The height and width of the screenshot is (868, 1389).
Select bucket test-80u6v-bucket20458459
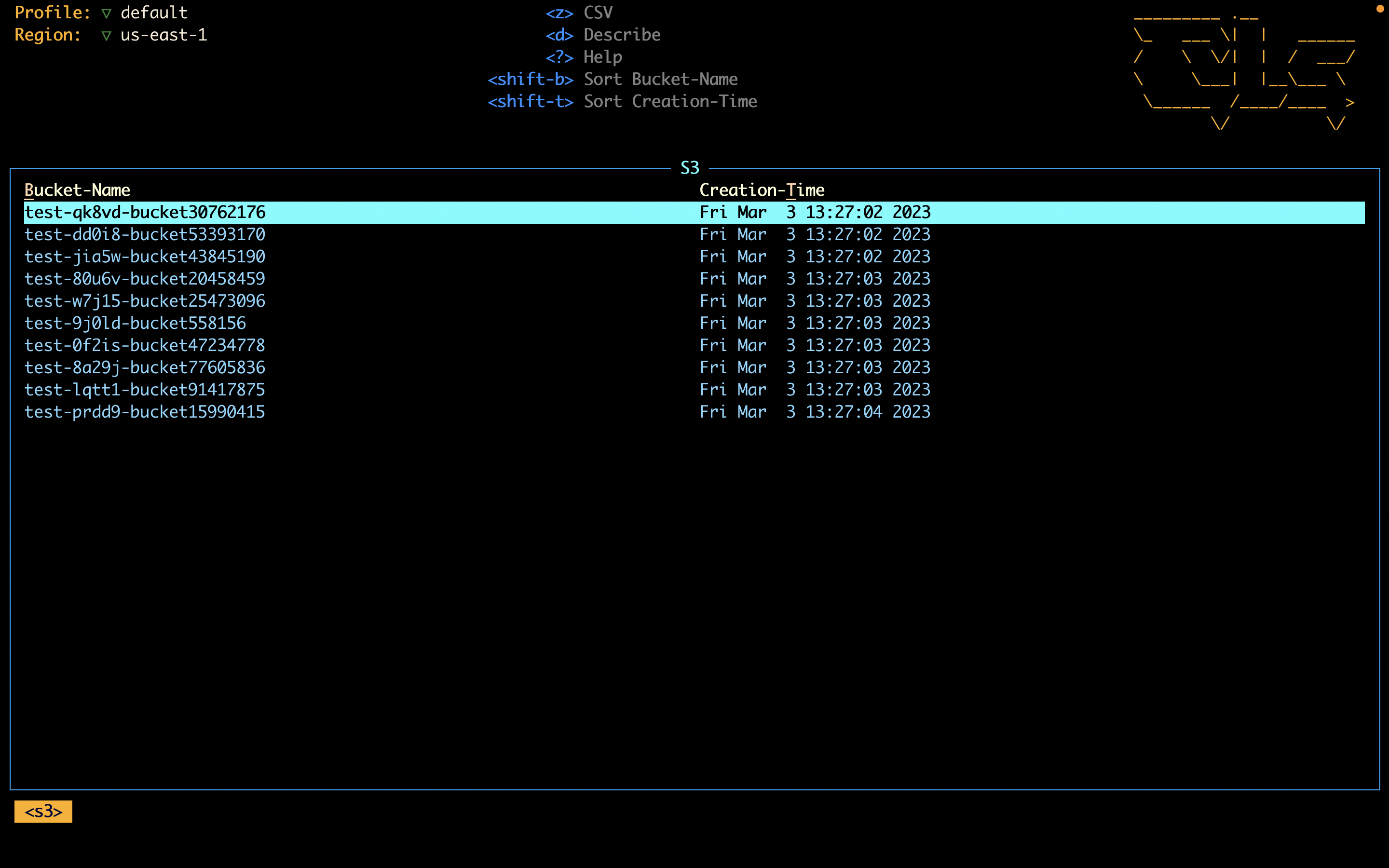point(145,279)
